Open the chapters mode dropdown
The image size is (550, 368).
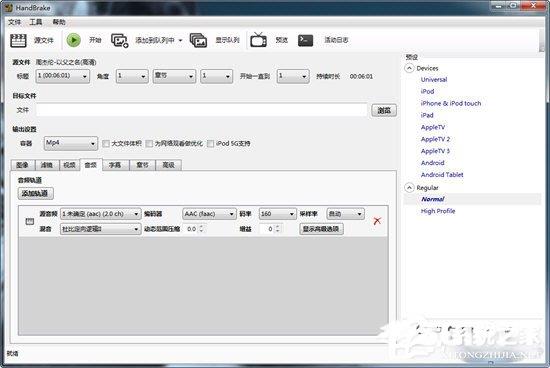(174, 76)
